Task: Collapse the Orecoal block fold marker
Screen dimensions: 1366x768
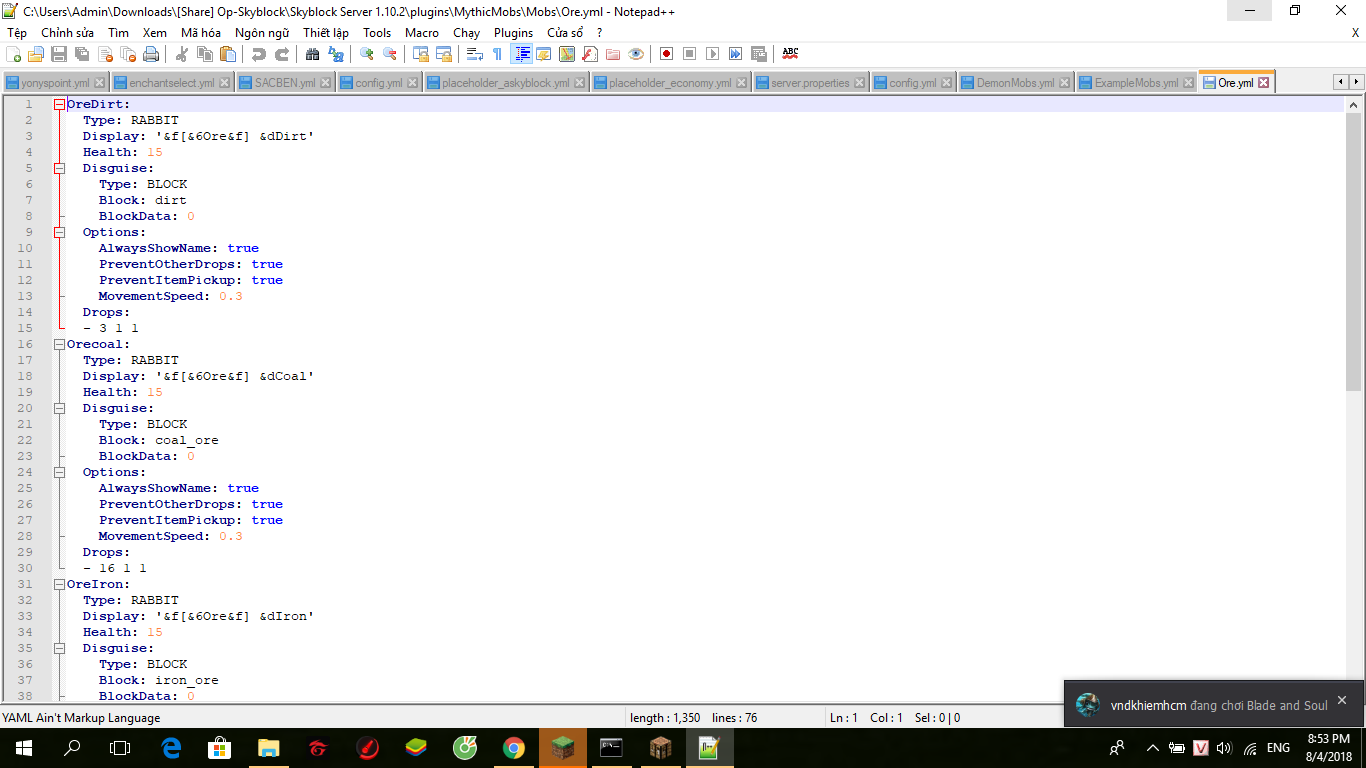Action: point(60,344)
